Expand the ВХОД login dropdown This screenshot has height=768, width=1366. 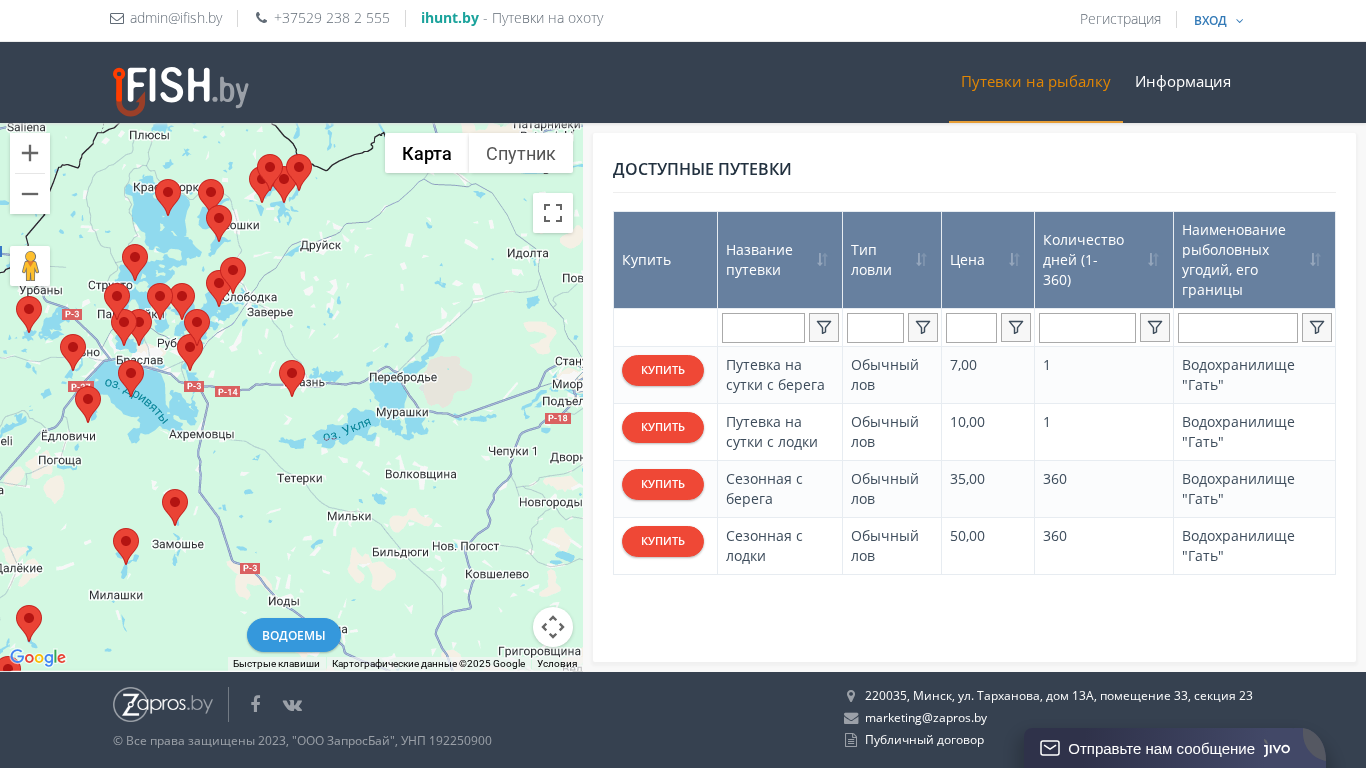click(1218, 20)
